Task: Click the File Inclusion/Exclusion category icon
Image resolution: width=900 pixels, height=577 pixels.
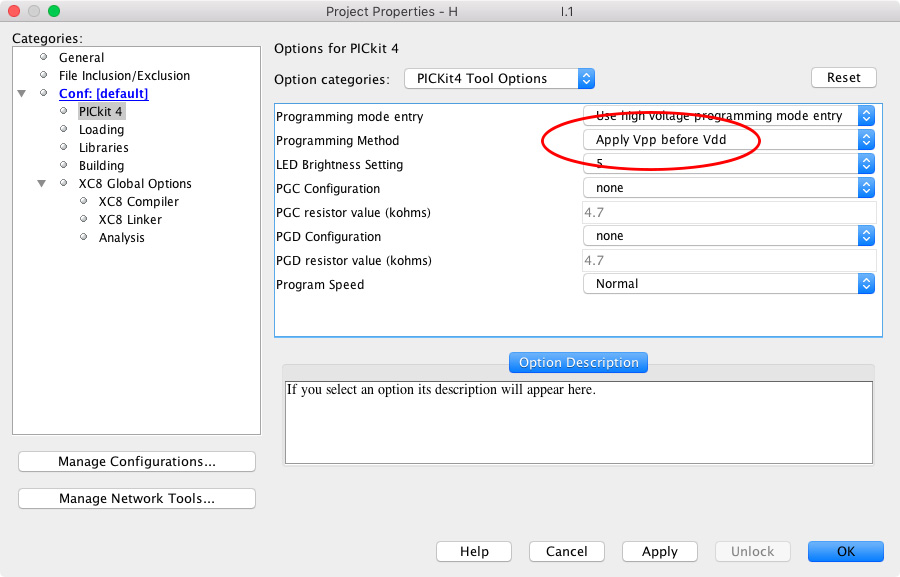Action: pos(44,75)
